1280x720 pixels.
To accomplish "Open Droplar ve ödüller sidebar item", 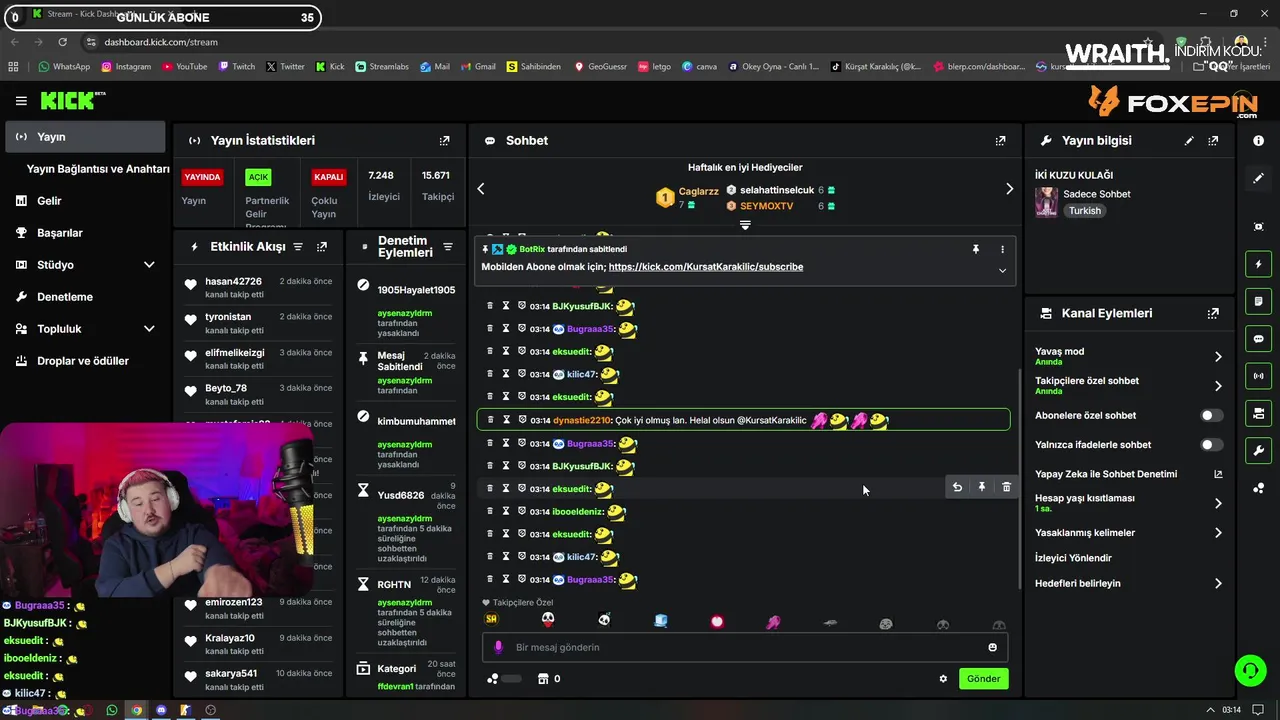I will click(x=86, y=361).
